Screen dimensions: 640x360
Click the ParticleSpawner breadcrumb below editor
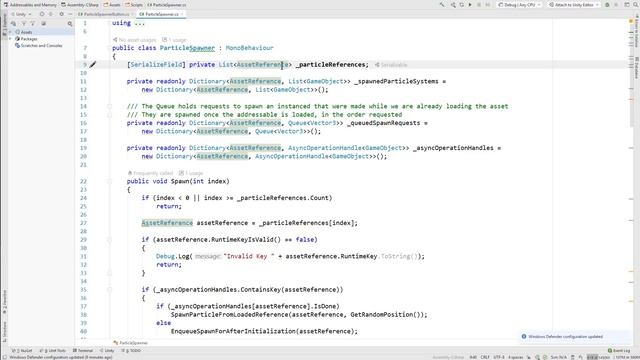tap(131, 343)
